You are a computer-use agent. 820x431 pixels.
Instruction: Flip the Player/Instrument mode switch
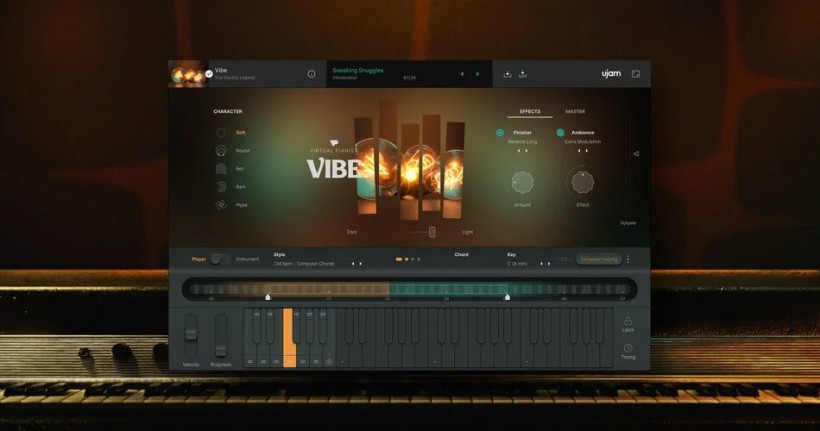[218, 259]
